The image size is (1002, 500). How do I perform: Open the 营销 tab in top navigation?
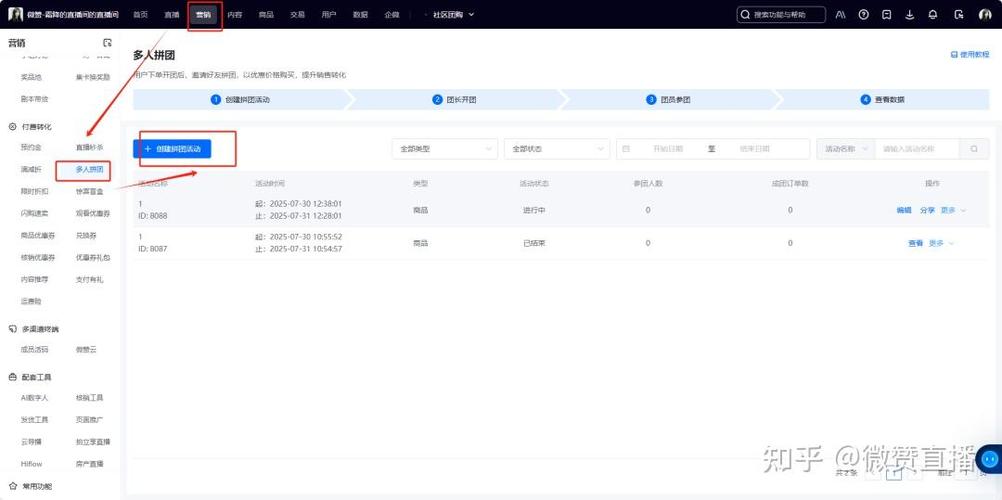(x=204, y=15)
